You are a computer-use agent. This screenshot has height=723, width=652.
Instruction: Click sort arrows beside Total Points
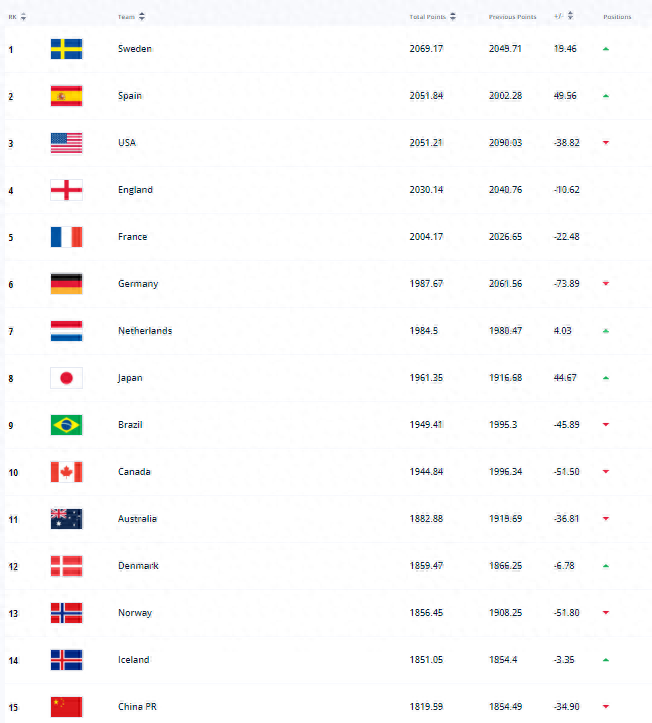453,17
